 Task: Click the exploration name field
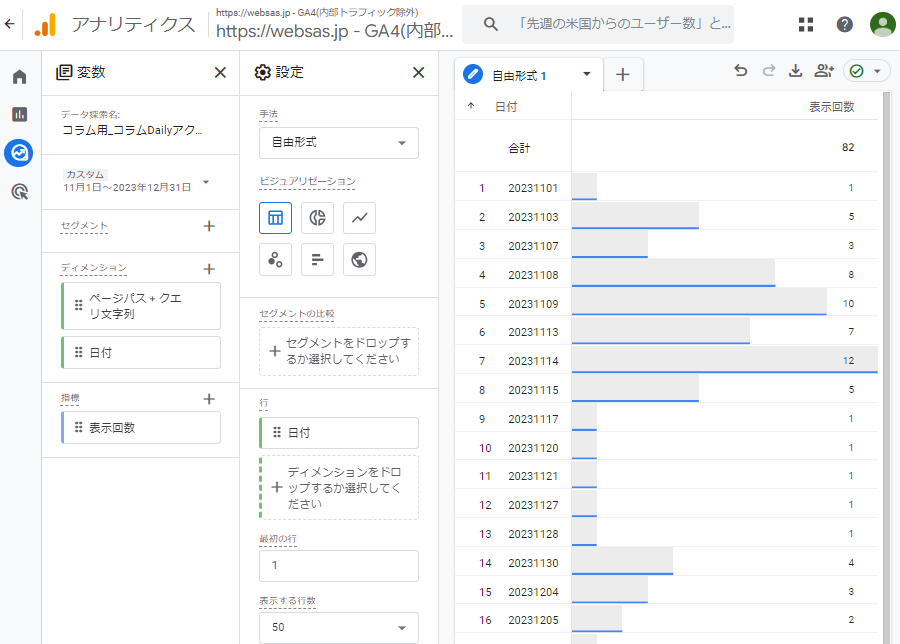[x=133, y=130]
